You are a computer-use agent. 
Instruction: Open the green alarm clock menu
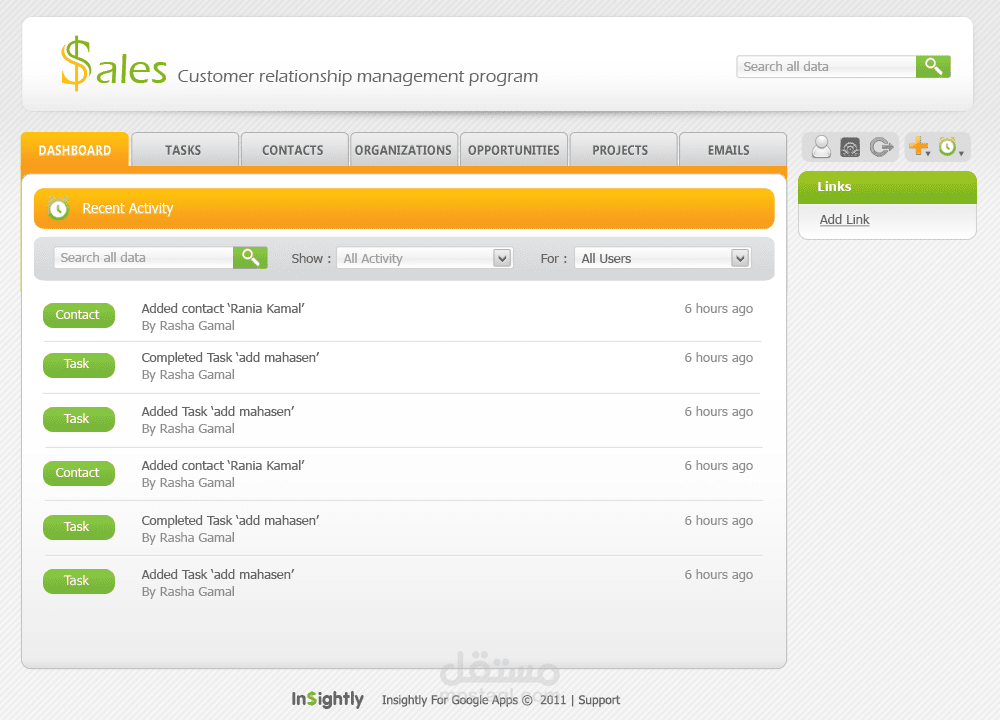(x=950, y=147)
